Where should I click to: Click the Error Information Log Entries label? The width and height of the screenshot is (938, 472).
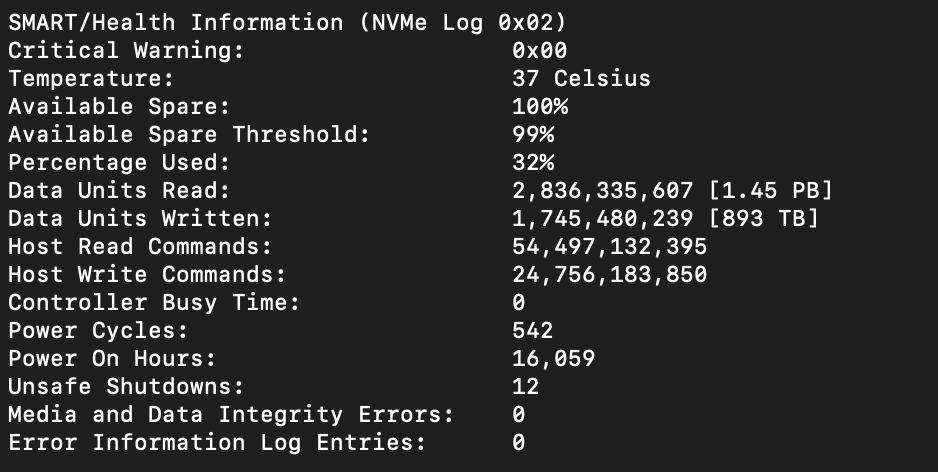coord(217,443)
